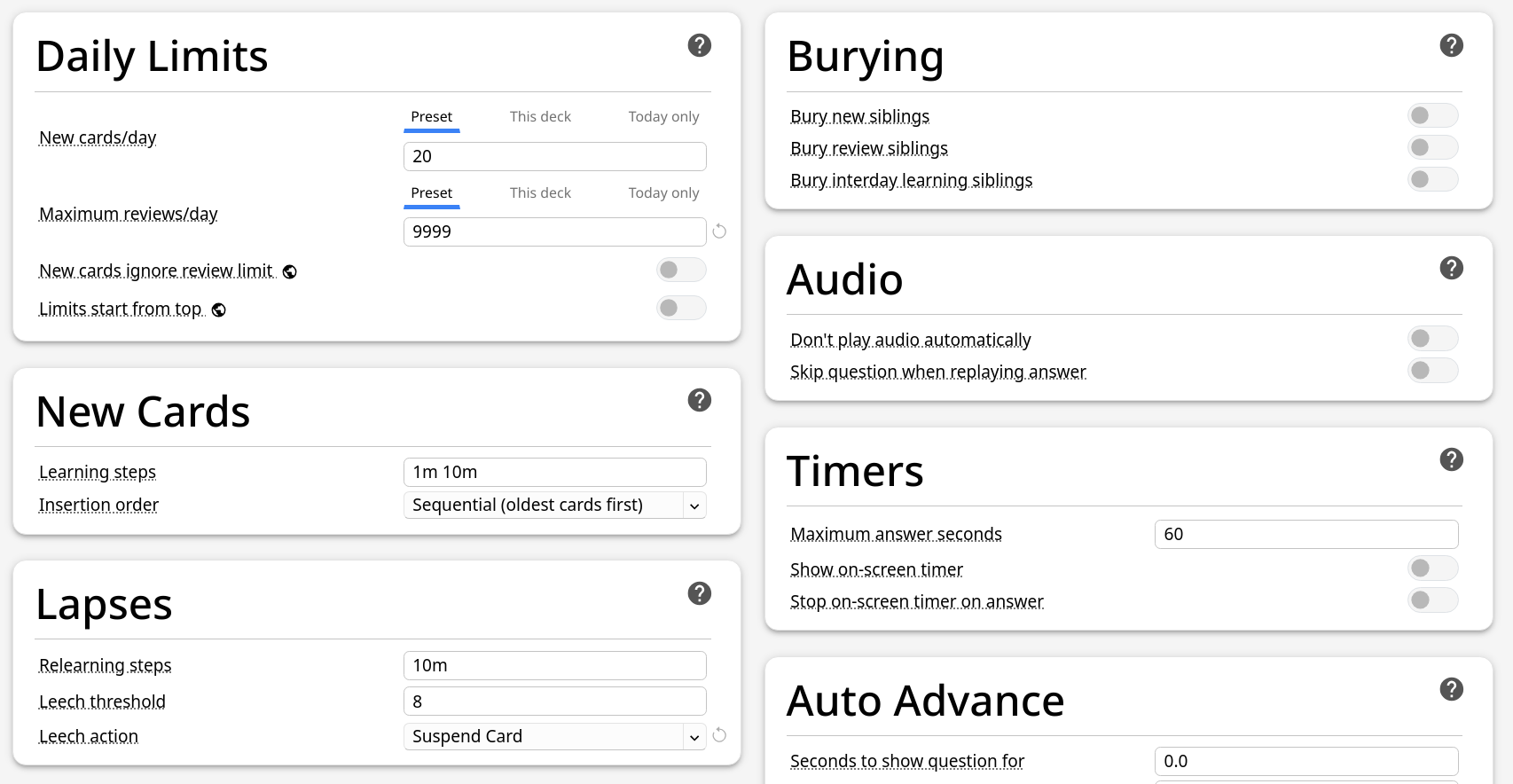Image resolution: width=1513 pixels, height=784 pixels.
Task: Open help for Burying section
Action: 1452,45
